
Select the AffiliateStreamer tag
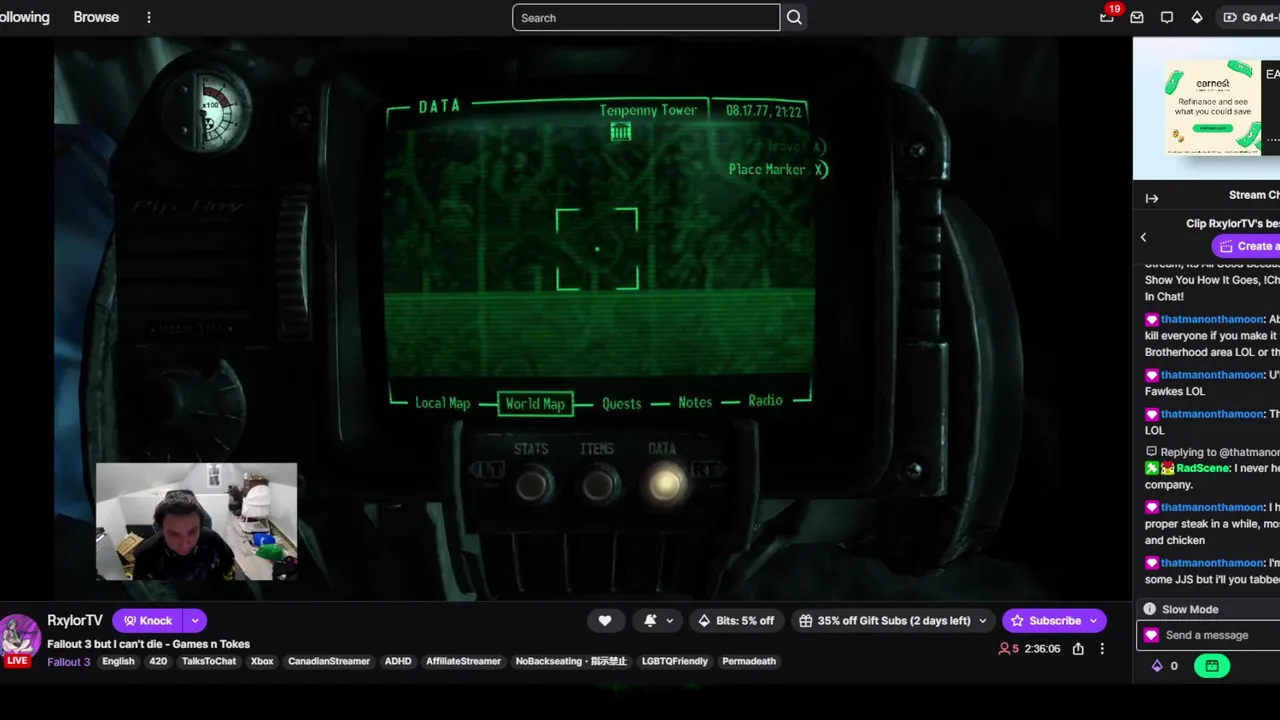463,662
